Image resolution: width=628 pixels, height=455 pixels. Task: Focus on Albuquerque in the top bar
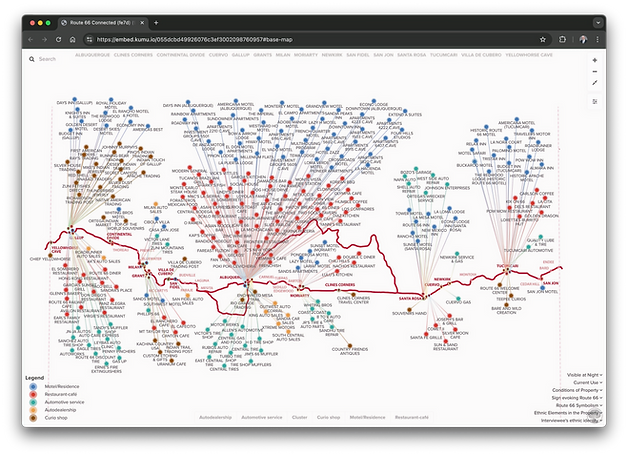coord(93,55)
